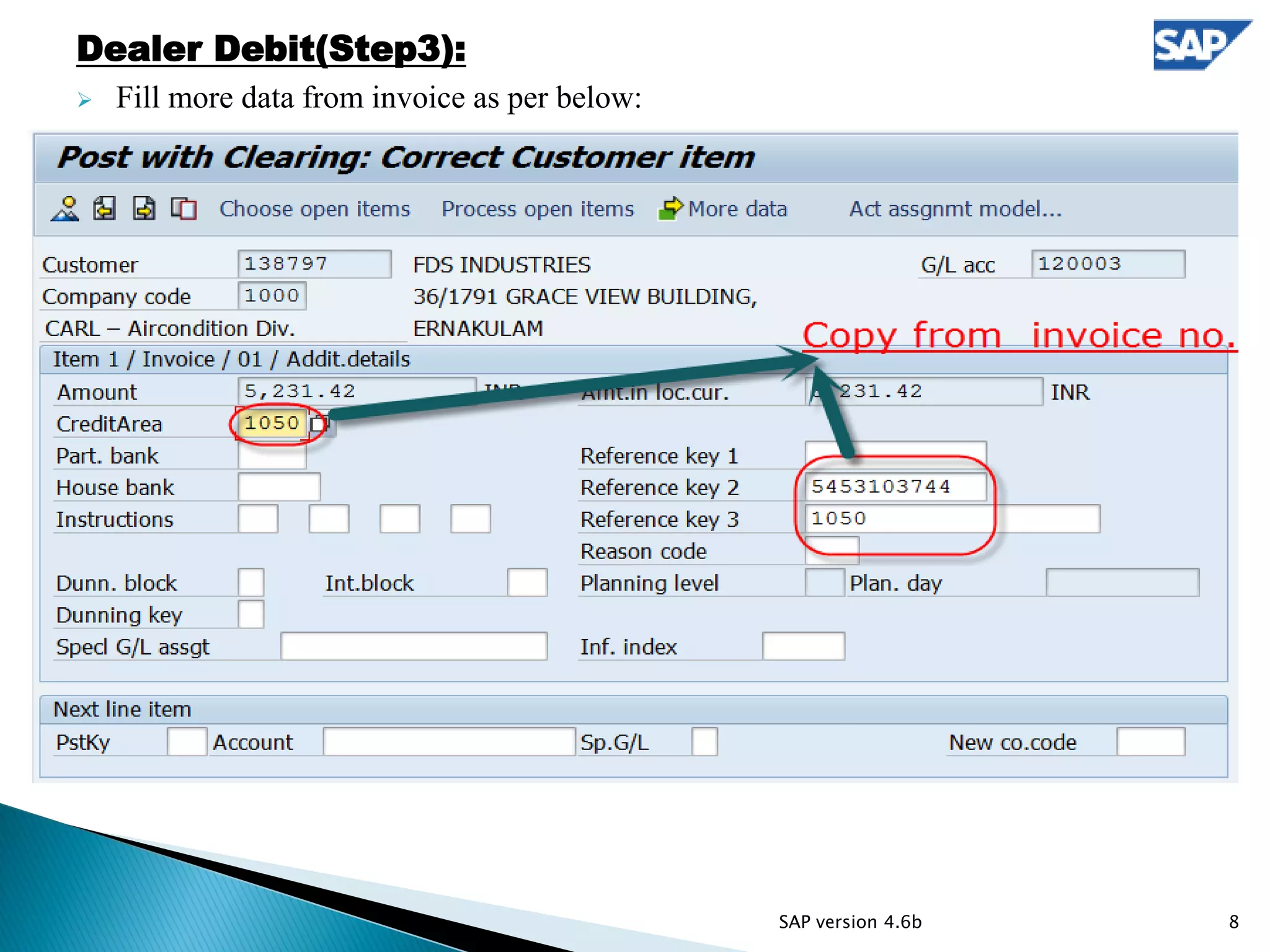Click the G/L acc field

(1108, 264)
